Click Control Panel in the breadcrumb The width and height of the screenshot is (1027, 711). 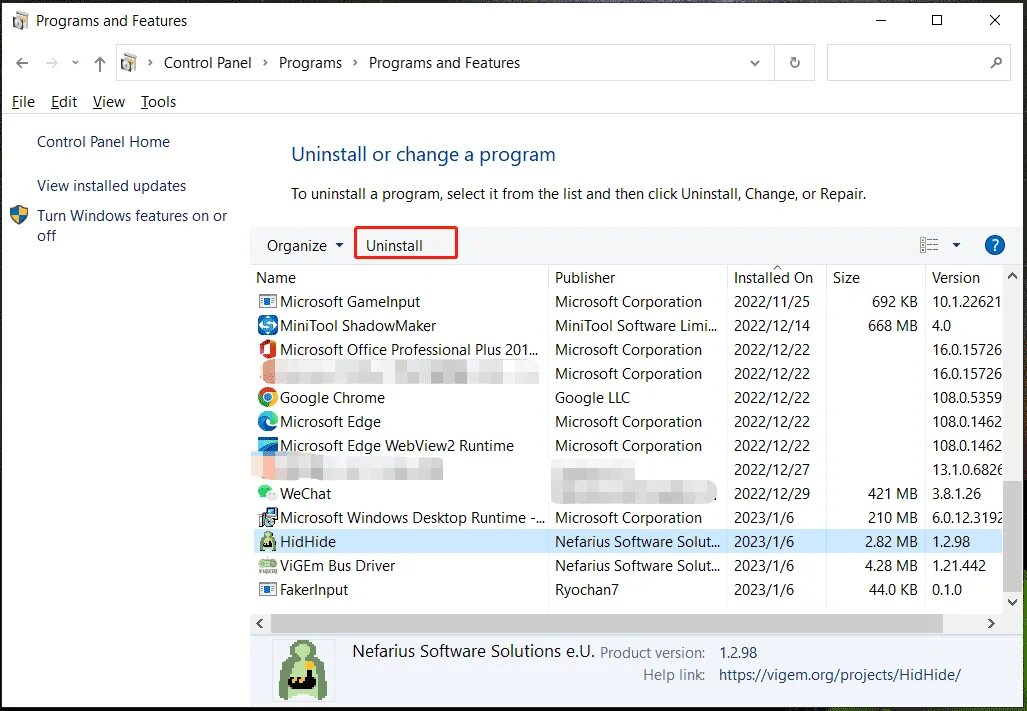point(208,63)
